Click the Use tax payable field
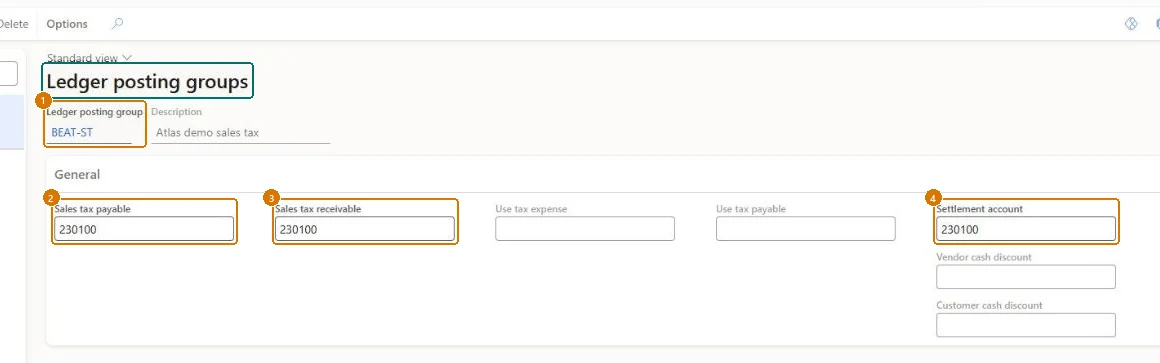Viewport: 1160px width, 363px height. (x=806, y=228)
